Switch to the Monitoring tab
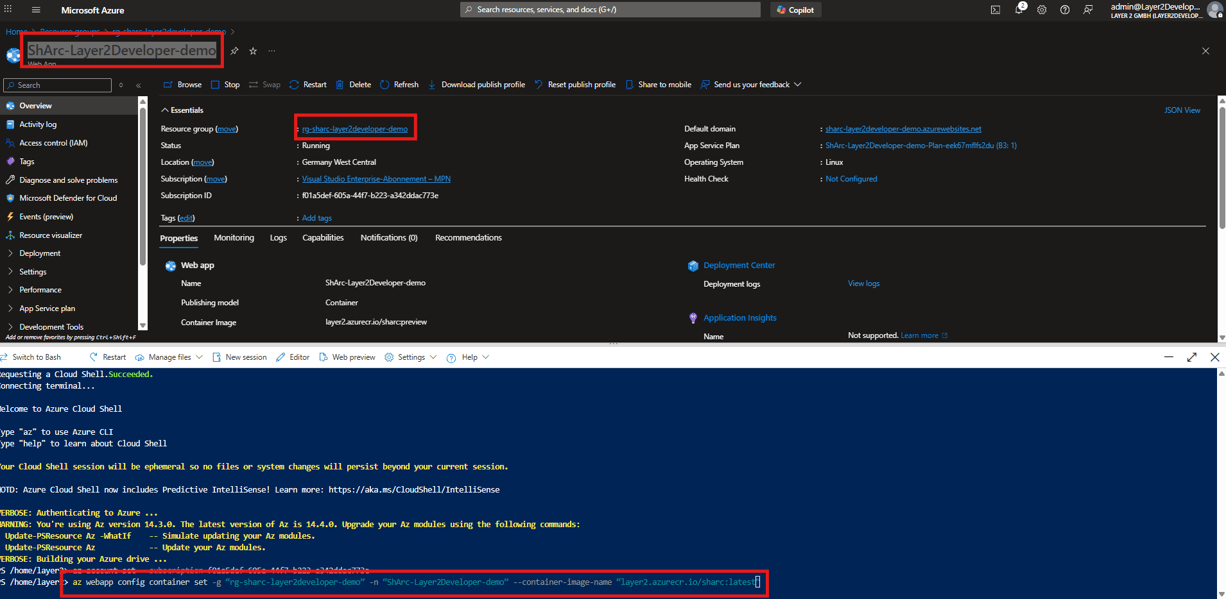Image resolution: width=1226 pixels, height=599 pixels. point(233,238)
